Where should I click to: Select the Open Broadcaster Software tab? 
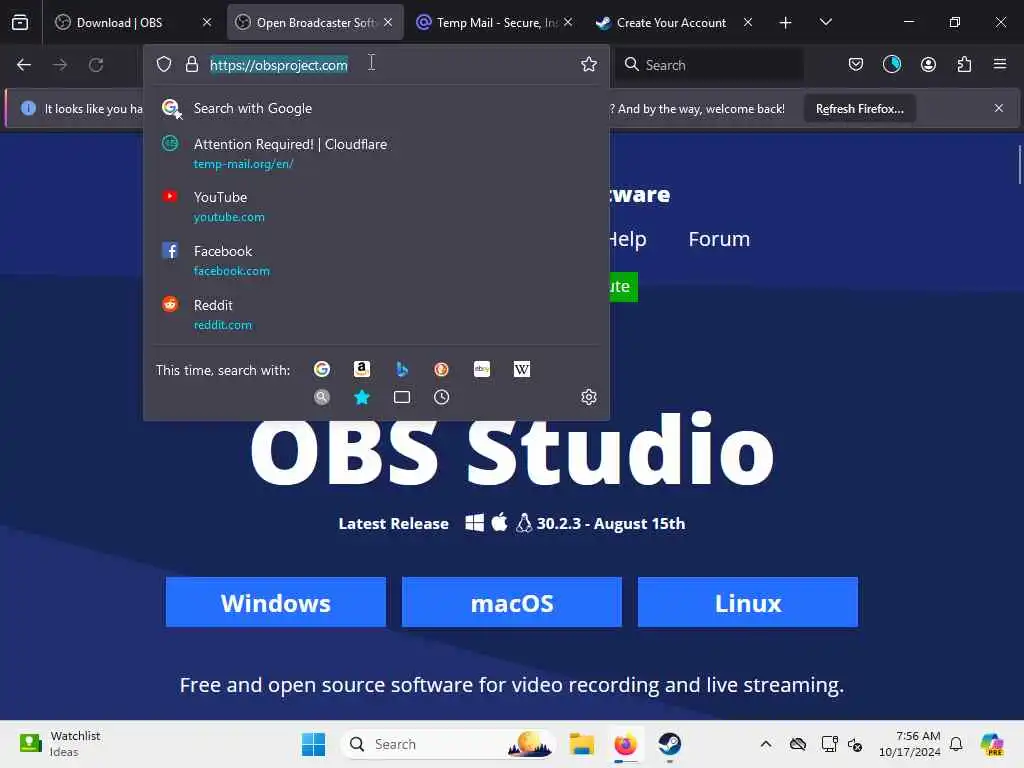pyautogui.click(x=315, y=22)
